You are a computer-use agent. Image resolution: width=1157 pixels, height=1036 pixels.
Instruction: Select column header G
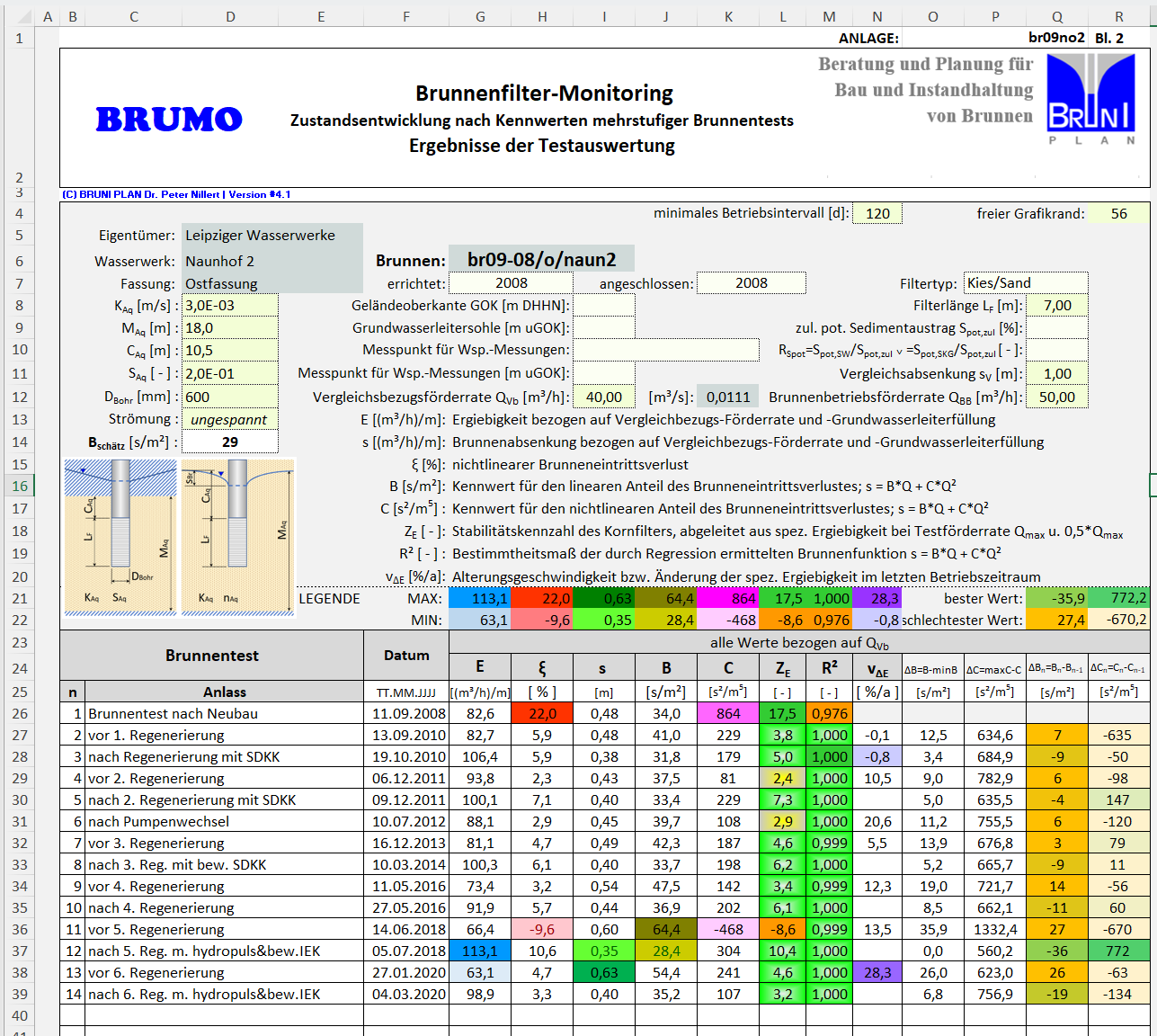(480, 16)
